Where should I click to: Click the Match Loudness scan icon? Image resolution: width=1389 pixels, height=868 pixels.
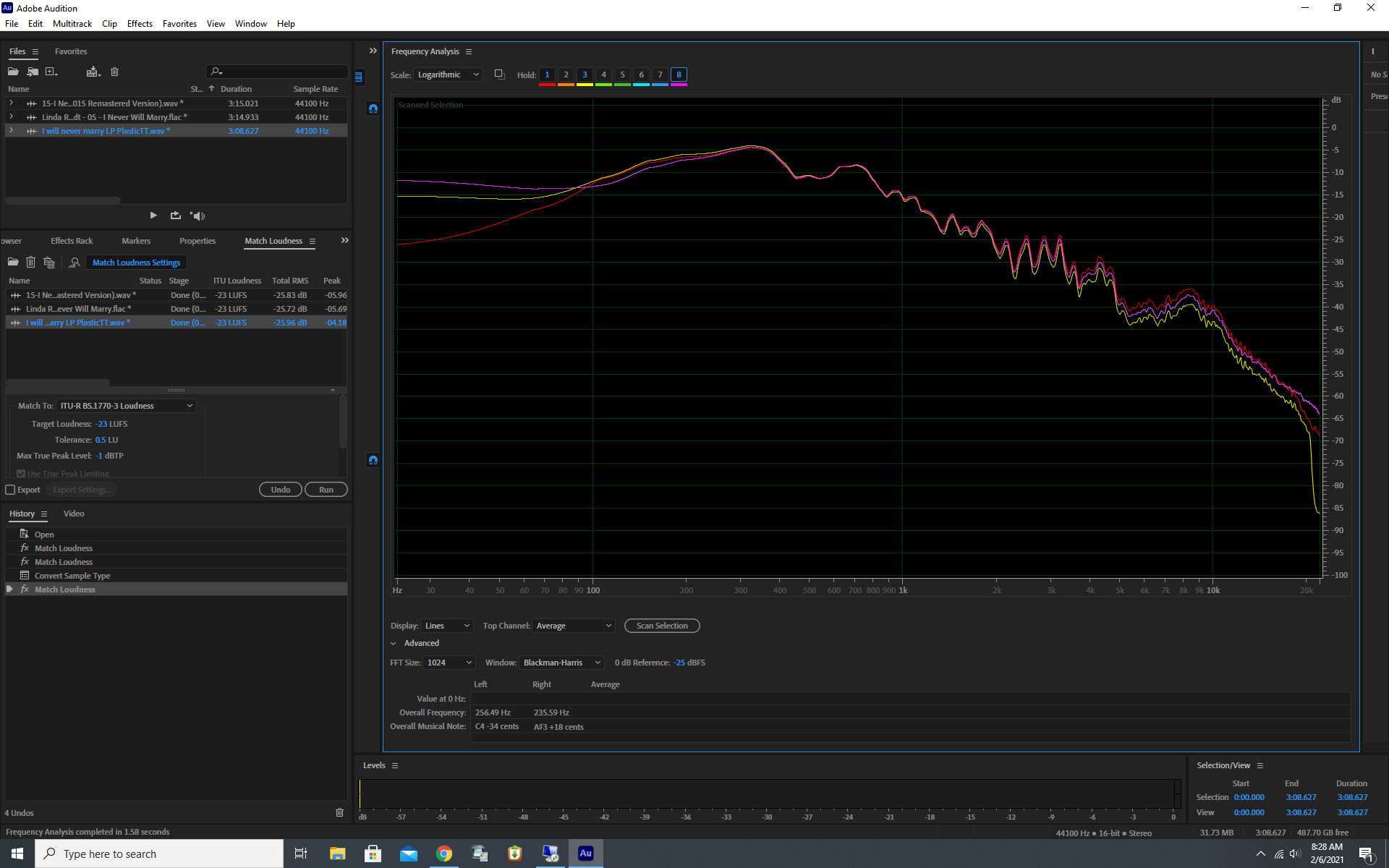pyautogui.click(x=74, y=262)
